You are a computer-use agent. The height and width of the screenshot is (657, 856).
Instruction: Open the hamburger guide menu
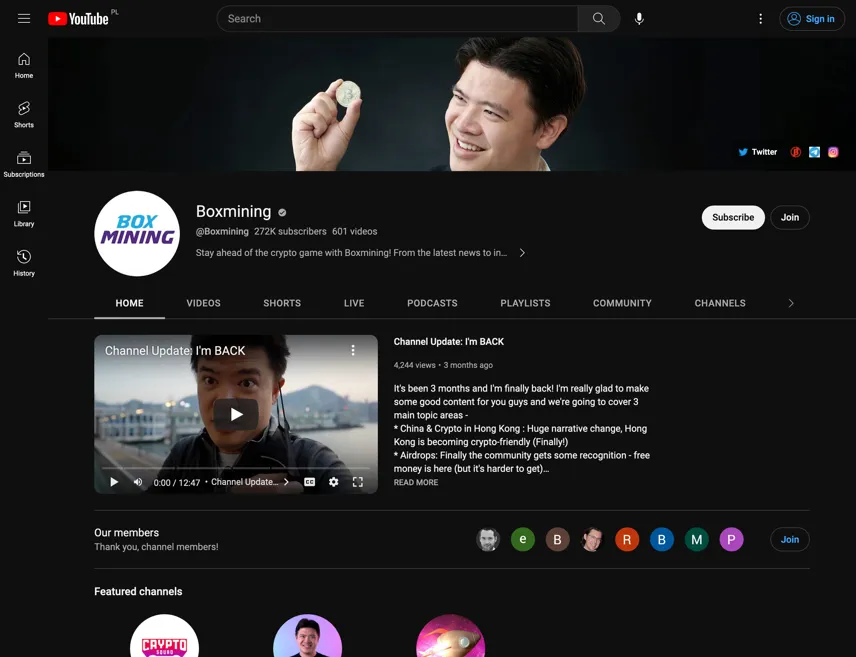[24, 19]
